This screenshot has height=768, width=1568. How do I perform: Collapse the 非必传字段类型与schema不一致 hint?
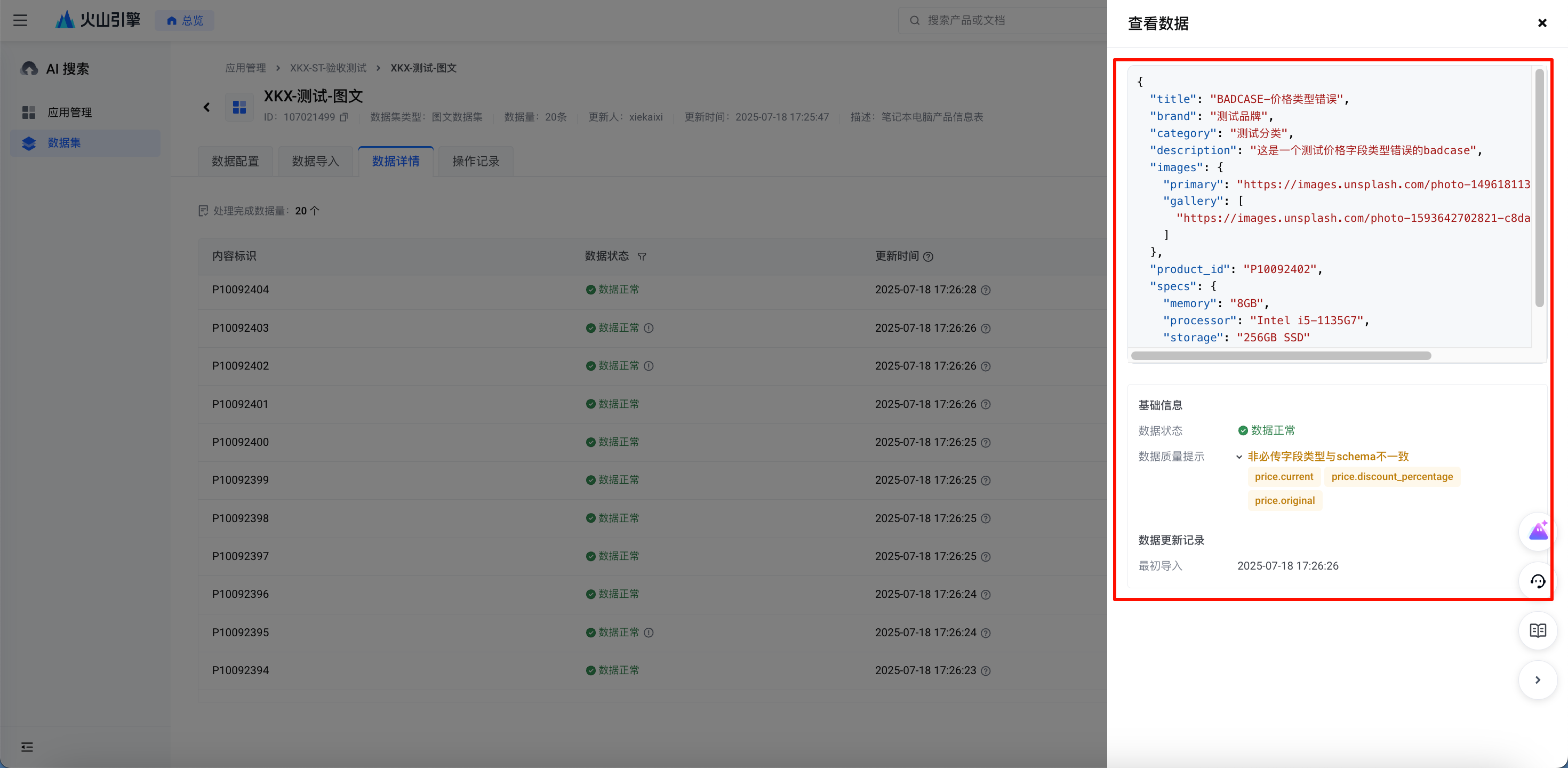click(1239, 457)
